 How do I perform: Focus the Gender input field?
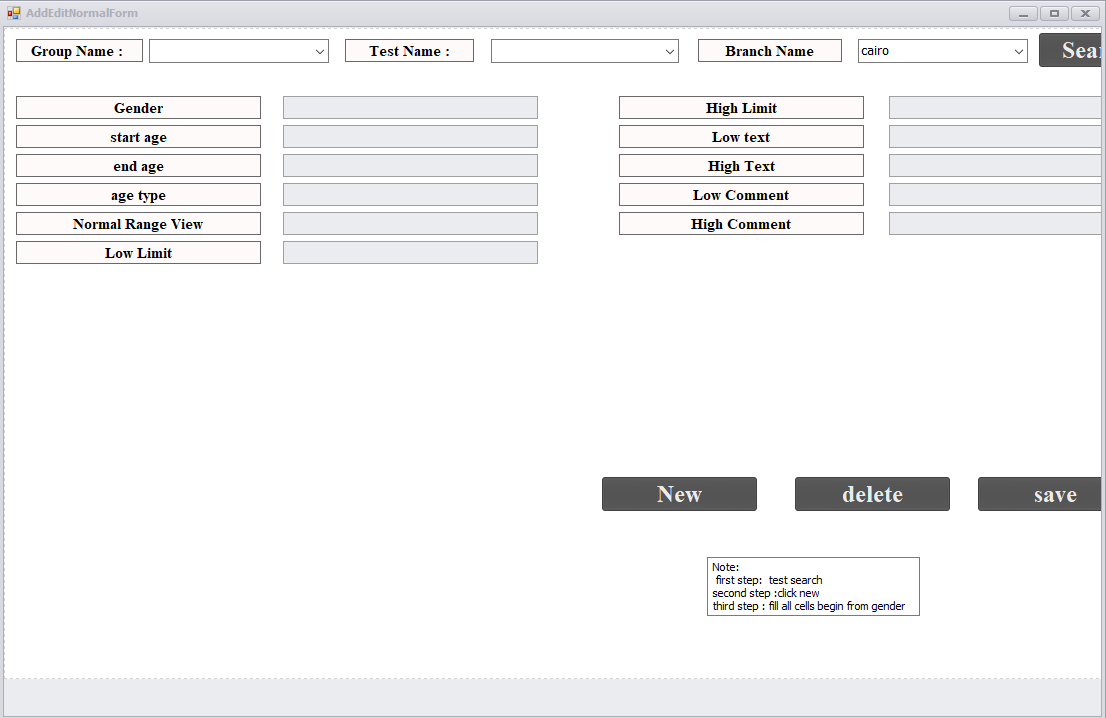[x=410, y=108]
